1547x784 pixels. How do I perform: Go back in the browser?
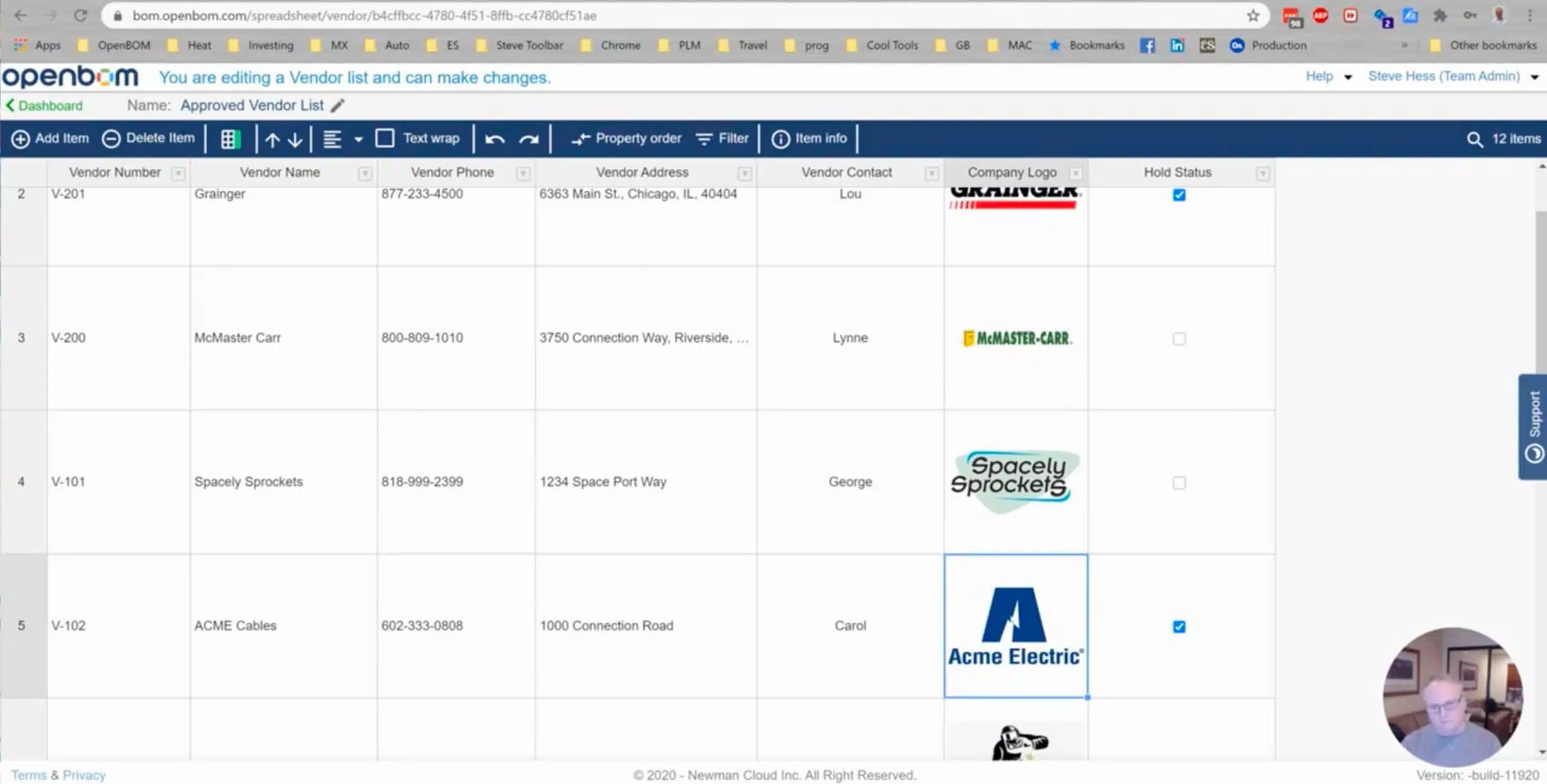click(21, 16)
